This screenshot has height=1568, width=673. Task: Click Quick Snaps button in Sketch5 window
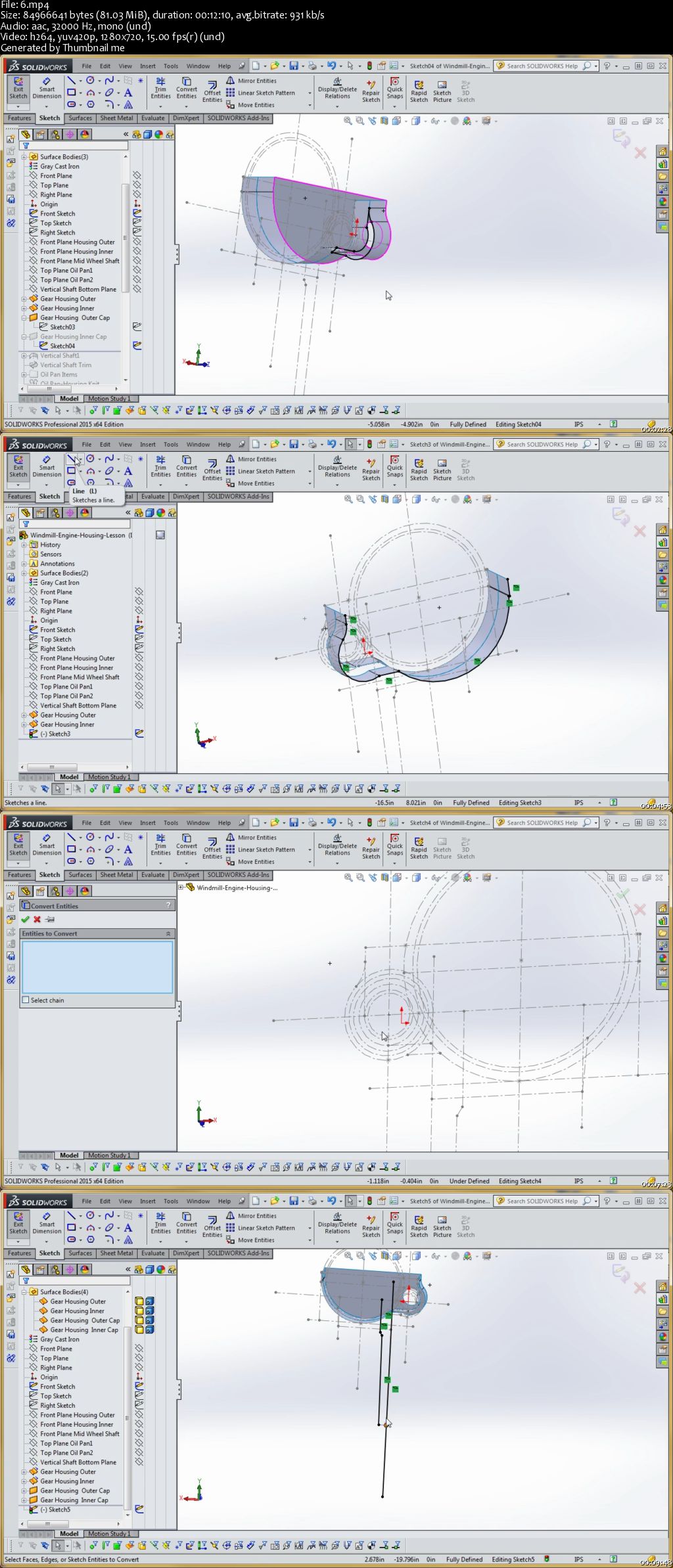pos(395,1224)
